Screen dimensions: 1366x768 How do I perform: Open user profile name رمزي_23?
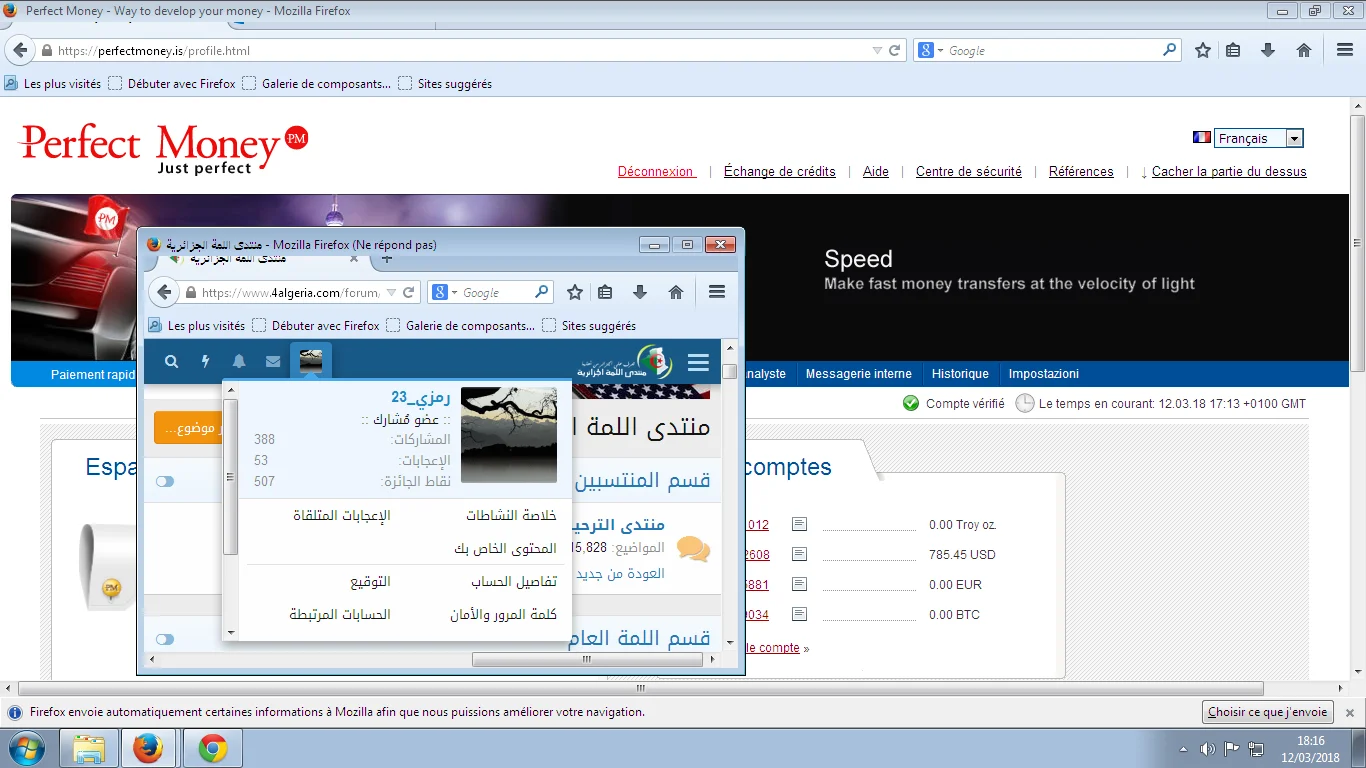click(421, 397)
